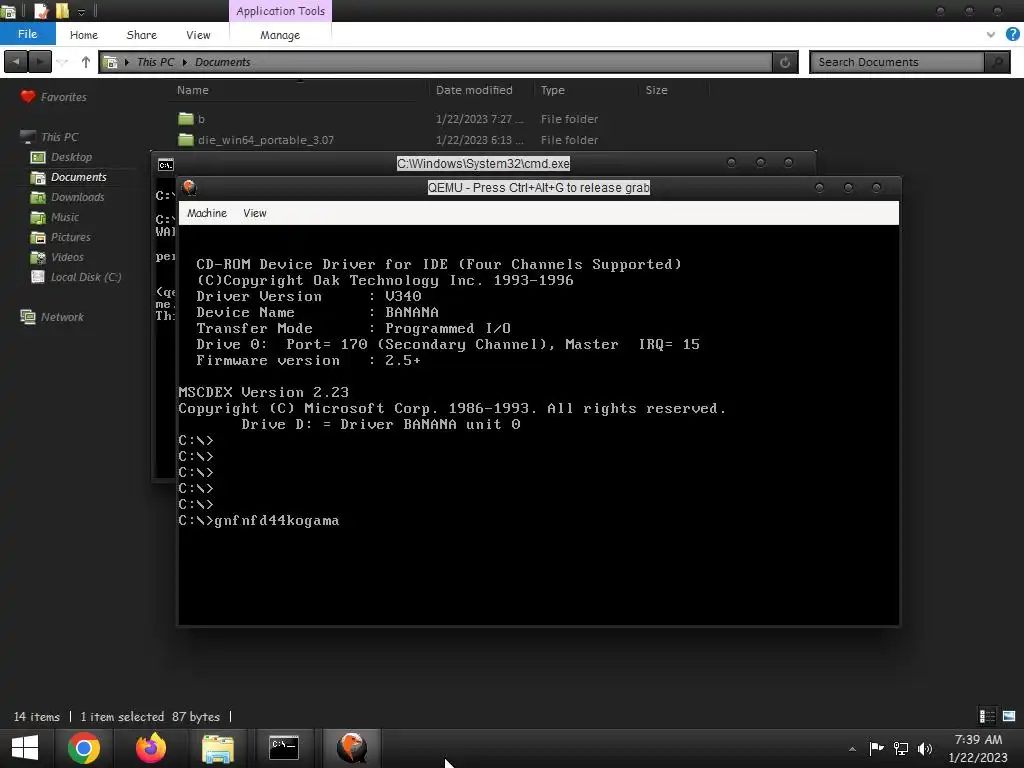
Task: Open Music in the navigation pane
Action: click(x=55, y=217)
